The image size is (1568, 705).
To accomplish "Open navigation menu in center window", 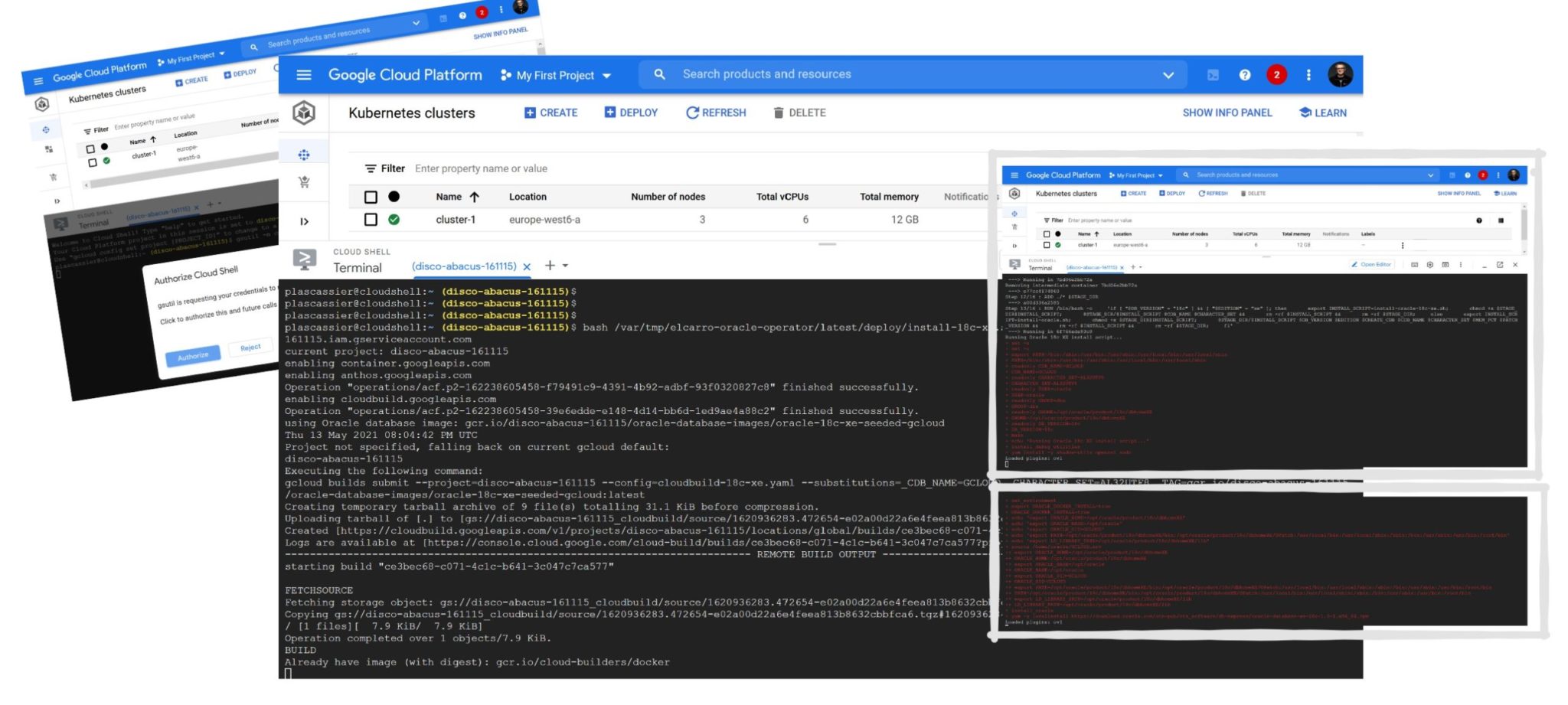I will pyautogui.click(x=304, y=75).
